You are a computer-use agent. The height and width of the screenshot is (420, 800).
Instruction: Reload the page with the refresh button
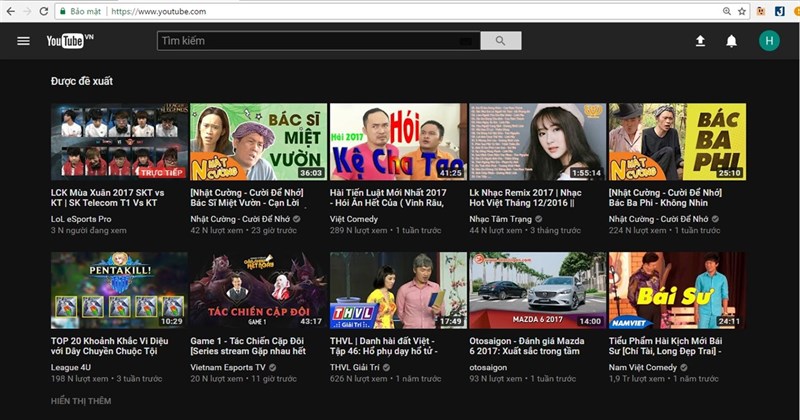[44, 11]
